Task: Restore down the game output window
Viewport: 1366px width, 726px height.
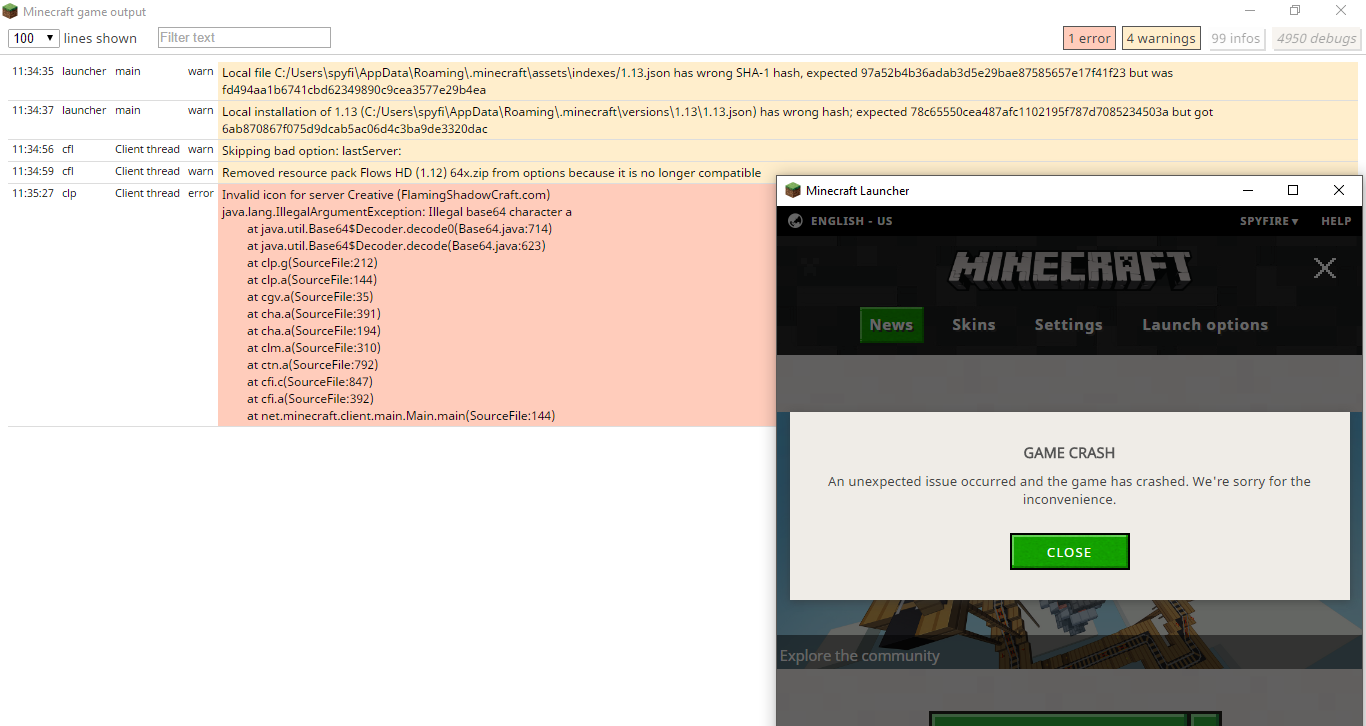Action: 1295,11
